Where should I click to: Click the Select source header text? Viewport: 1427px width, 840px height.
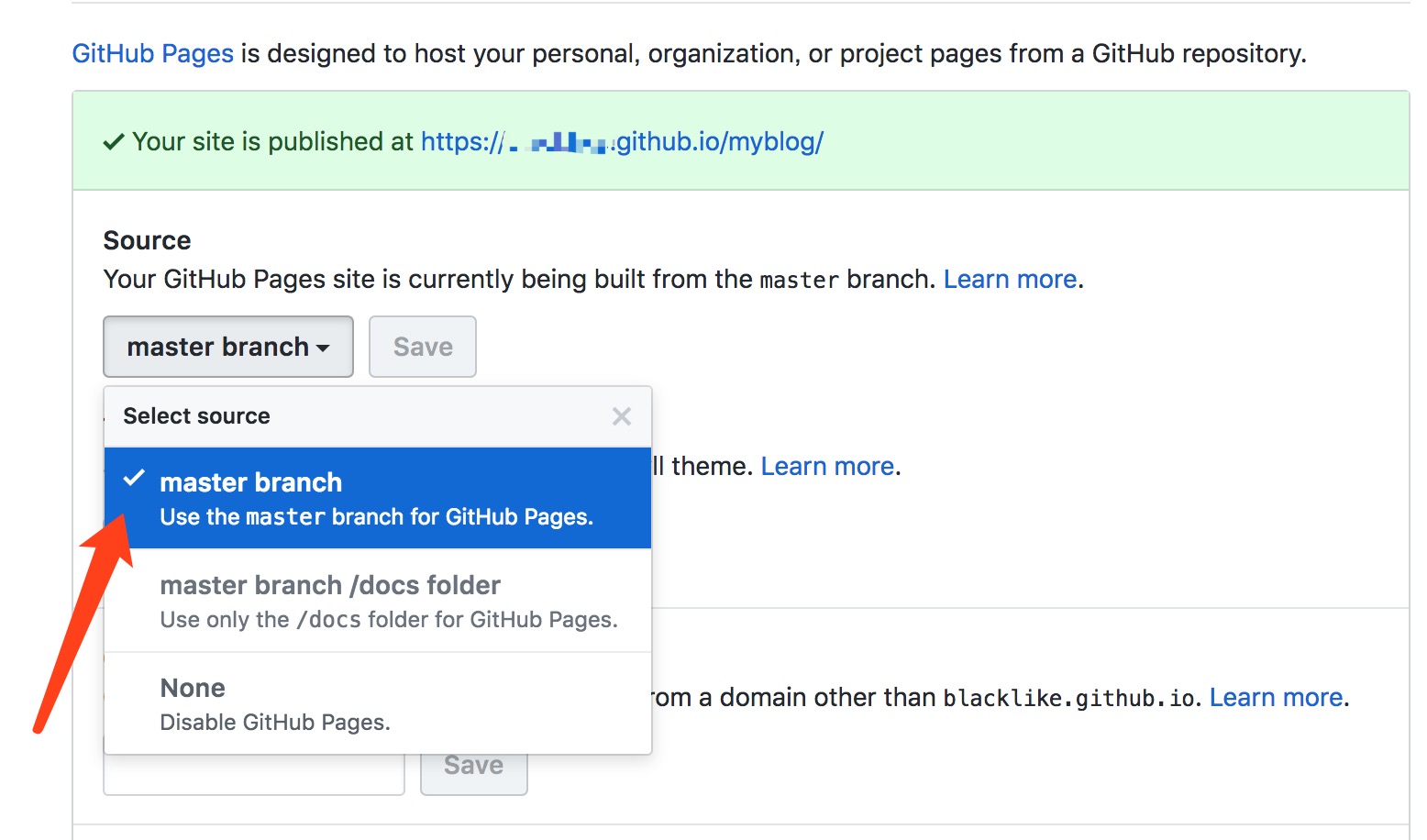tap(197, 416)
